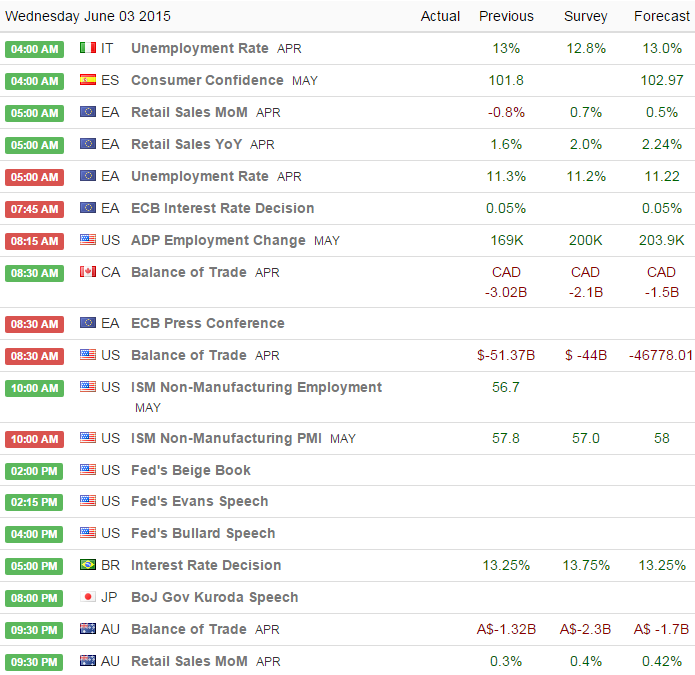This screenshot has height=675, width=695.
Task: Click the US flag for ADP Employment Change
Action: pyautogui.click(x=87, y=240)
